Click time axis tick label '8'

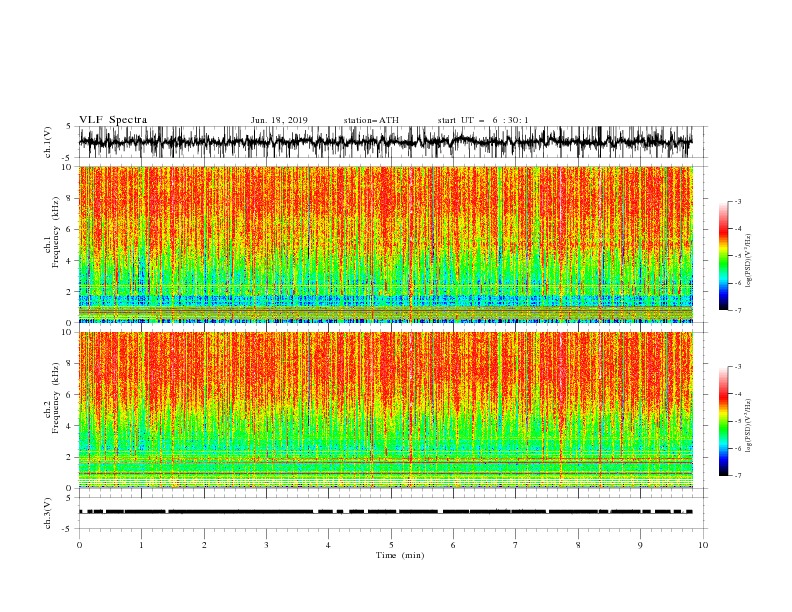pos(578,545)
